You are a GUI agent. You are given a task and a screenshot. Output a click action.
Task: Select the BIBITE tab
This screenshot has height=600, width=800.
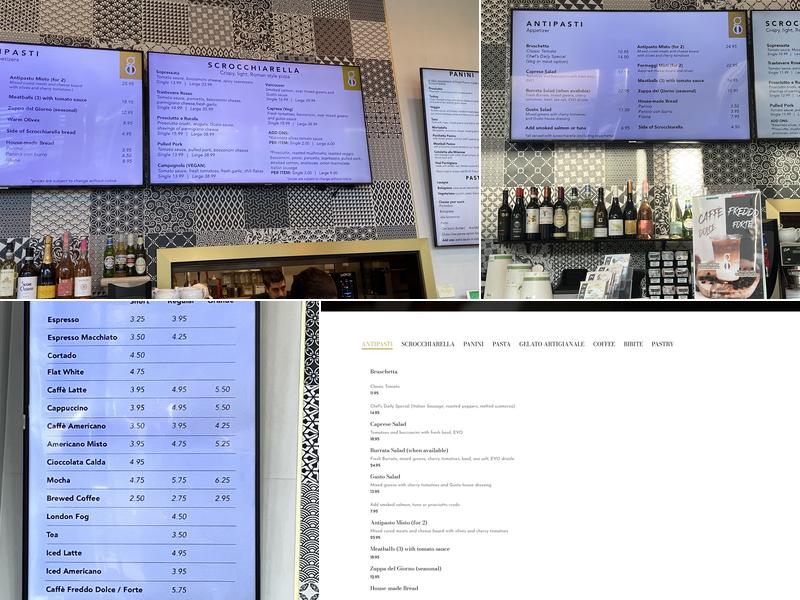click(633, 344)
